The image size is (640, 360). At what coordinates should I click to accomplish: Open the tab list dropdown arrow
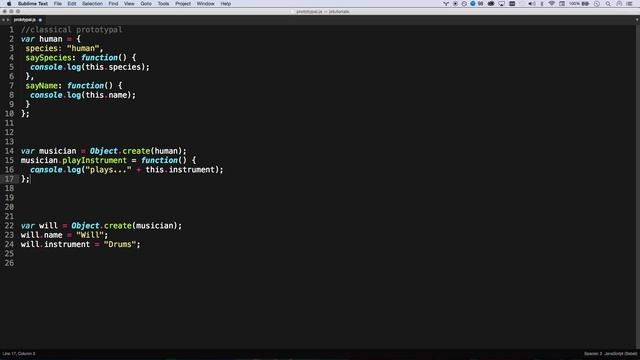(x=636, y=20)
